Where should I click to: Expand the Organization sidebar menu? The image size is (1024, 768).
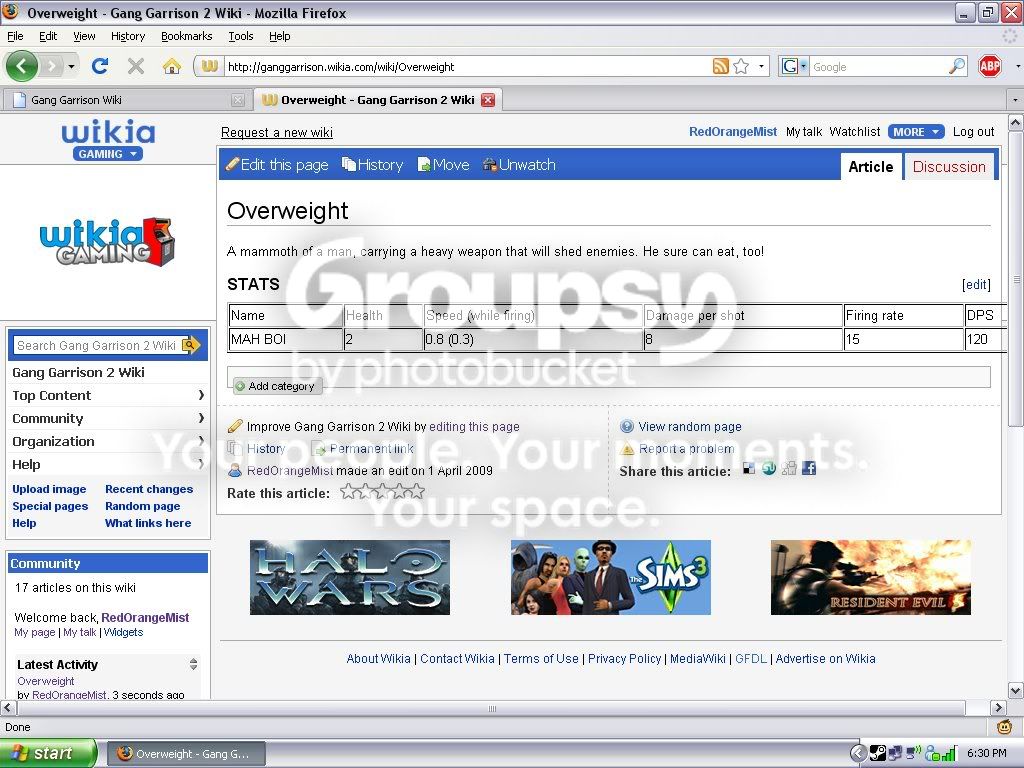pos(108,441)
